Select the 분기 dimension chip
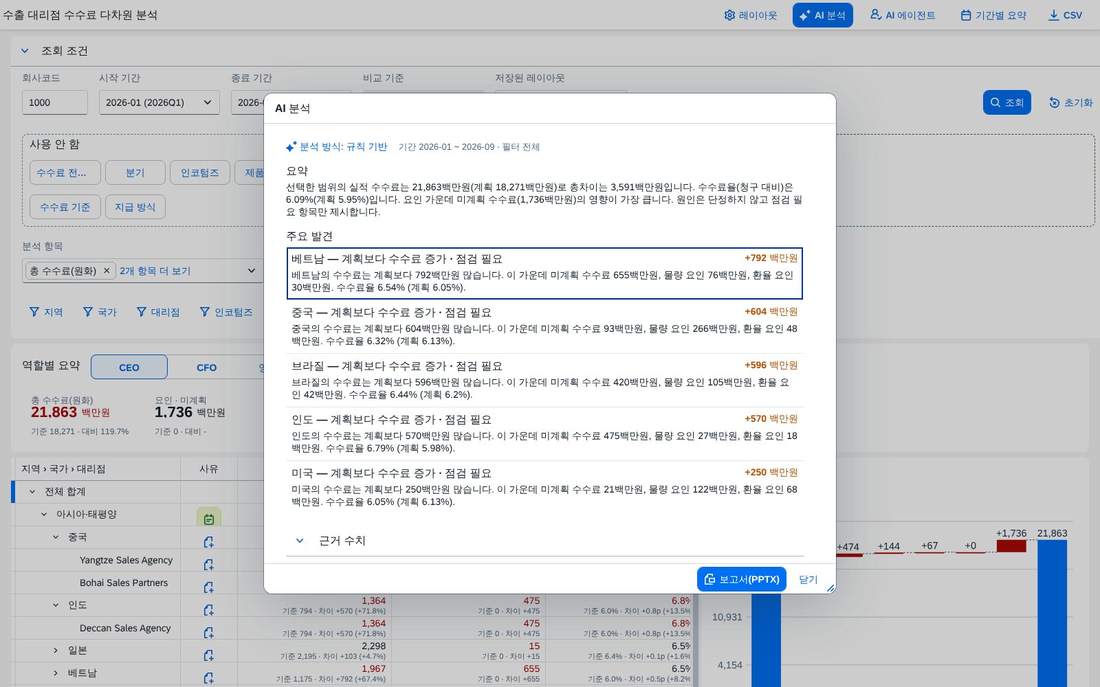 [x=135, y=173]
